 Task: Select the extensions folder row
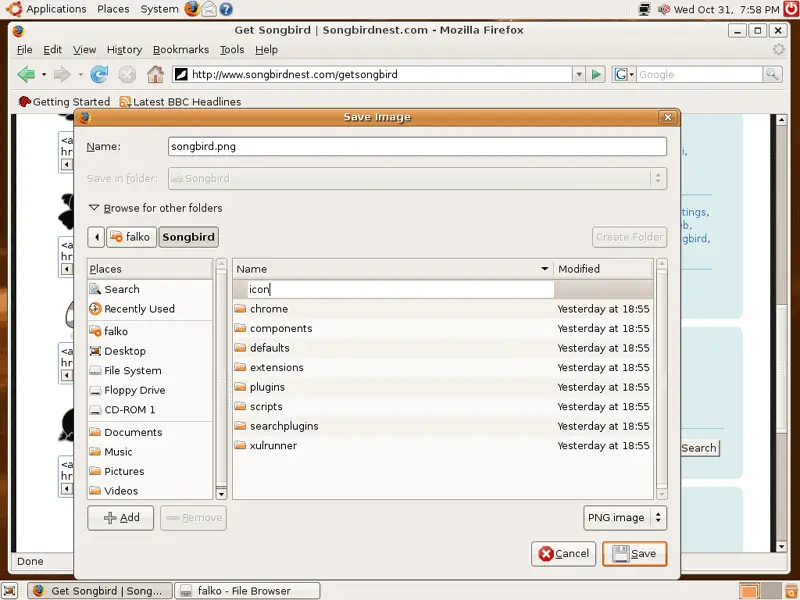tap(443, 367)
